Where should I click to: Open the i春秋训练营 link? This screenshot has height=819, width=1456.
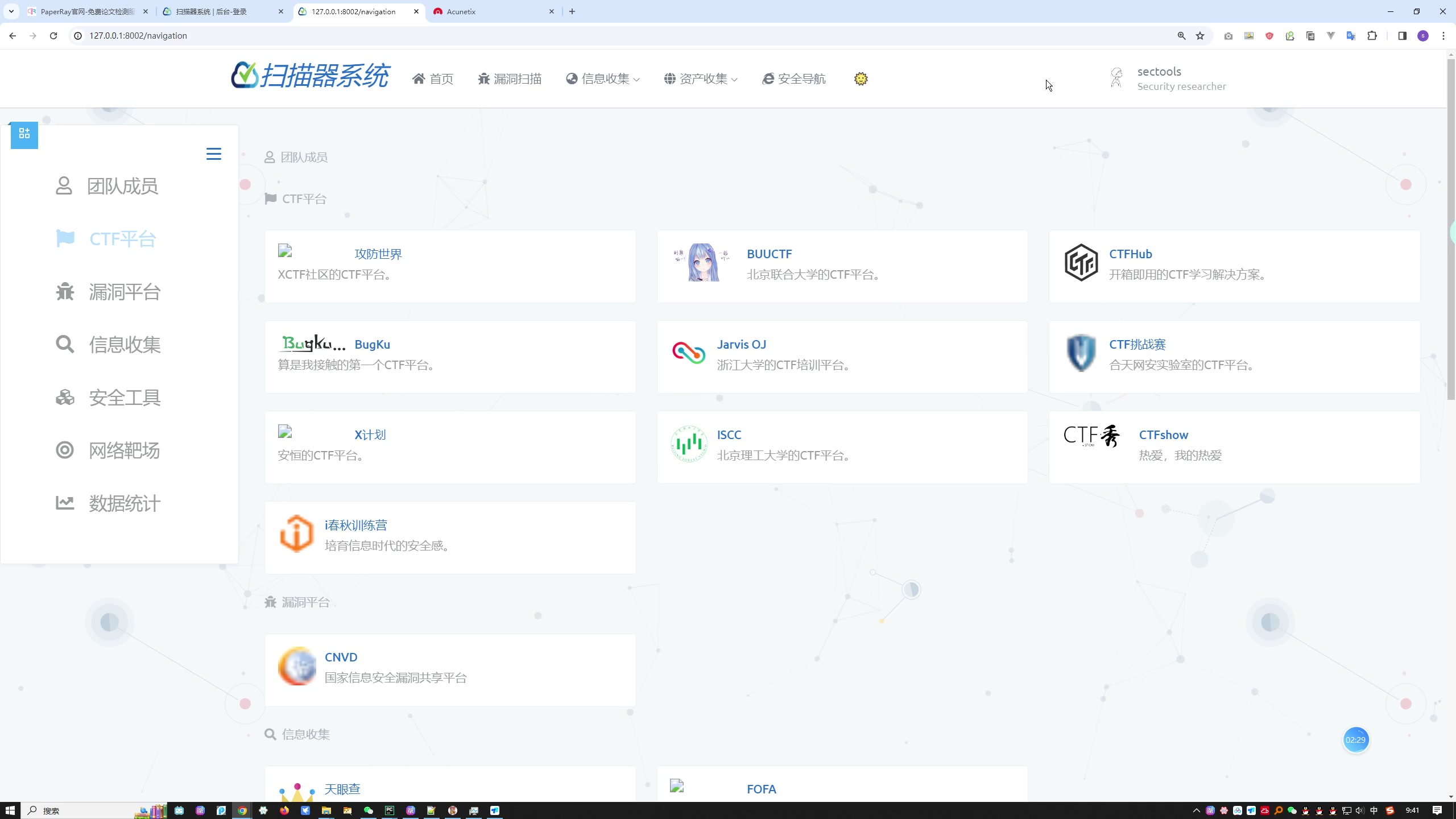point(355,526)
